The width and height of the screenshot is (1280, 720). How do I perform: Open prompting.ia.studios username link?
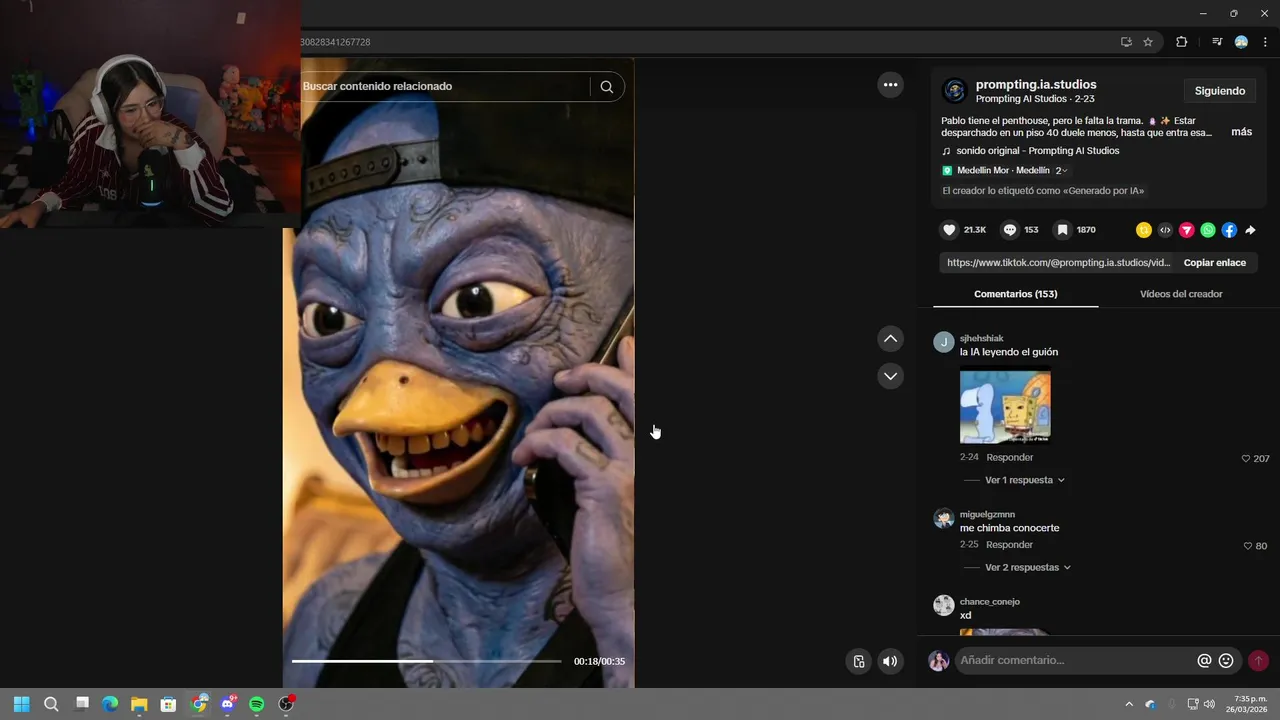tap(1036, 84)
